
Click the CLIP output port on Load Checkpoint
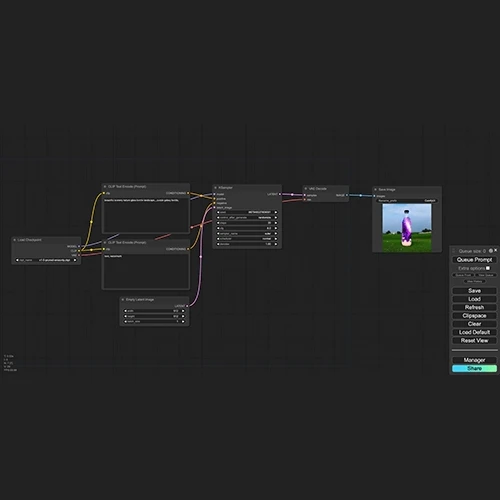(79, 251)
